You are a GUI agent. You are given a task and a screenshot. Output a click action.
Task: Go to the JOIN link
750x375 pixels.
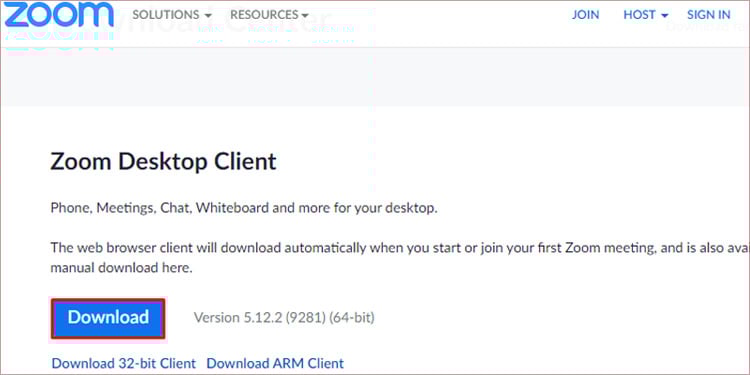click(x=585, y=15)
